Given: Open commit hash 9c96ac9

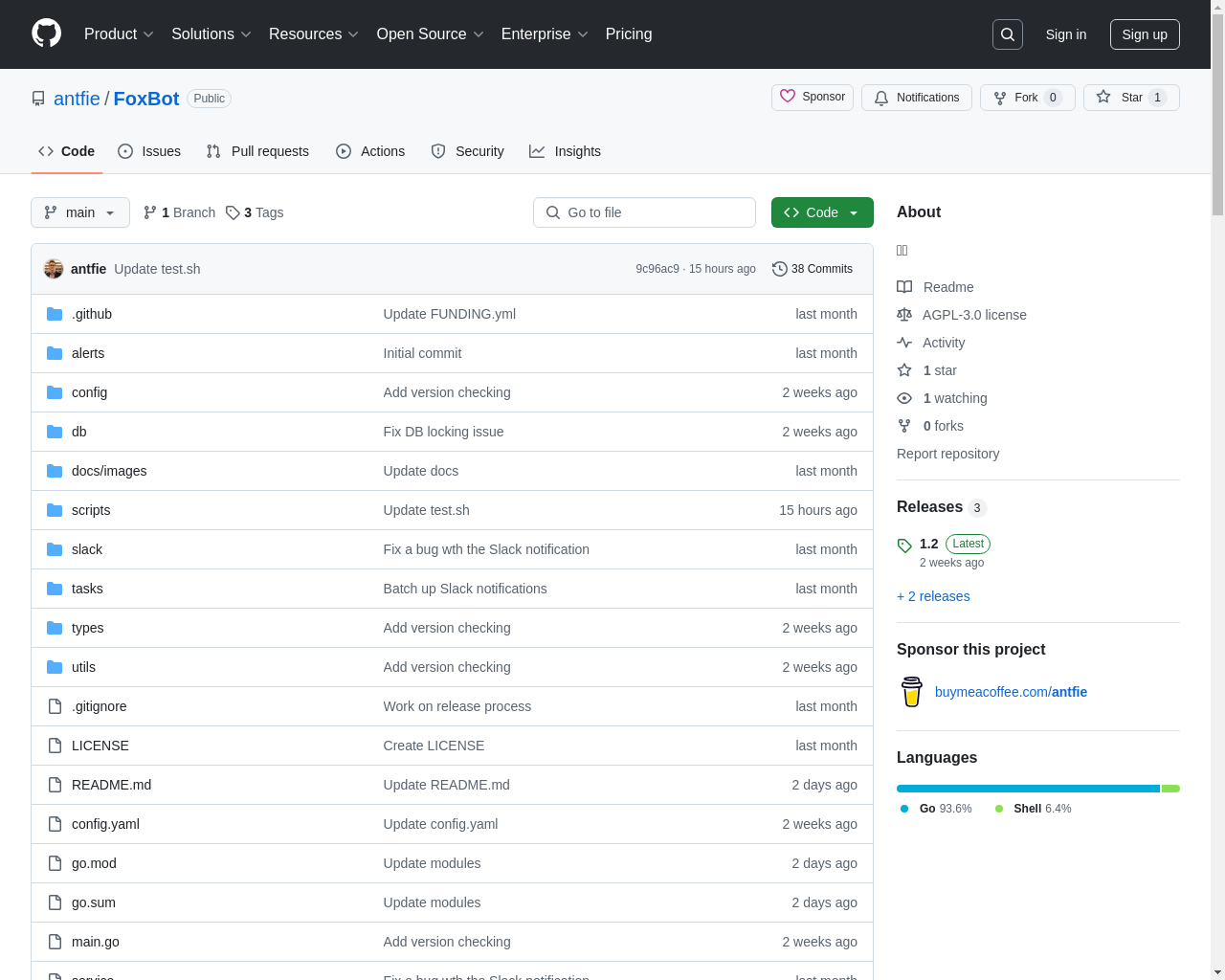Looking at the screenshot, I should click(x=657, y=269).
